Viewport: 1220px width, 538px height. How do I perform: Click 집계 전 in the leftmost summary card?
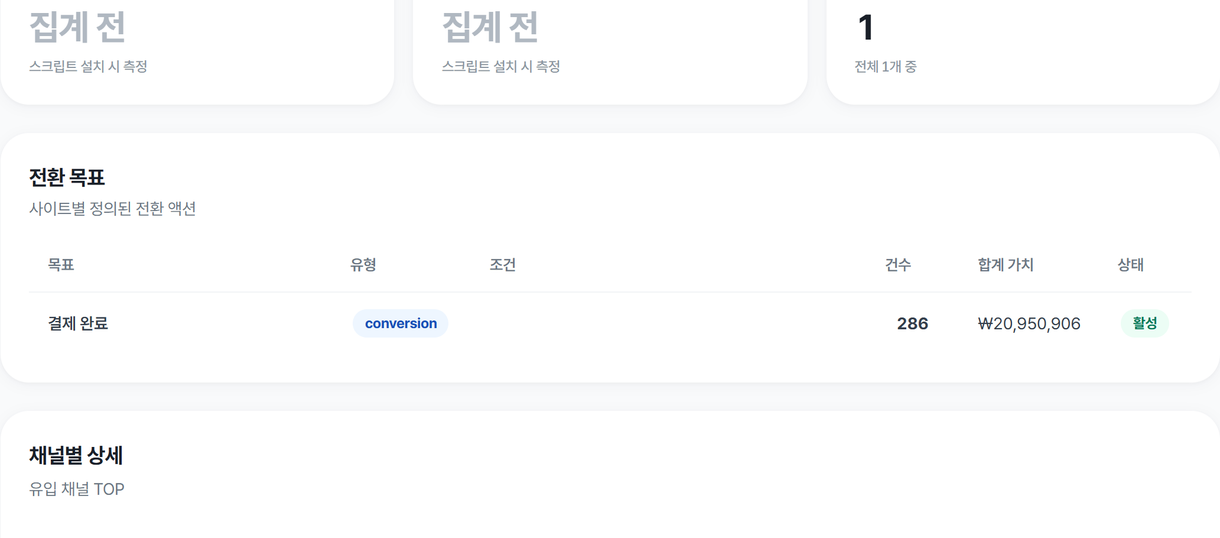[77, 27]
